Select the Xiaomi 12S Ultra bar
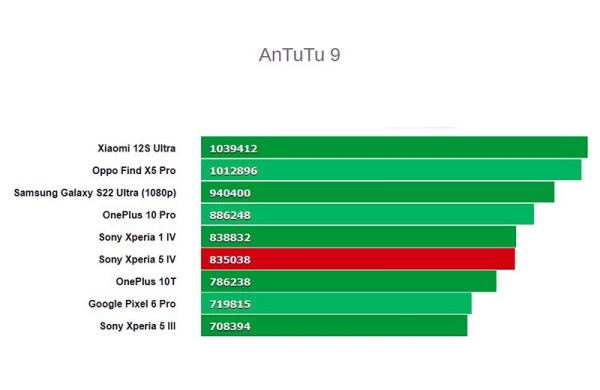This screenshot has height=390, width=600. (394, 147)
